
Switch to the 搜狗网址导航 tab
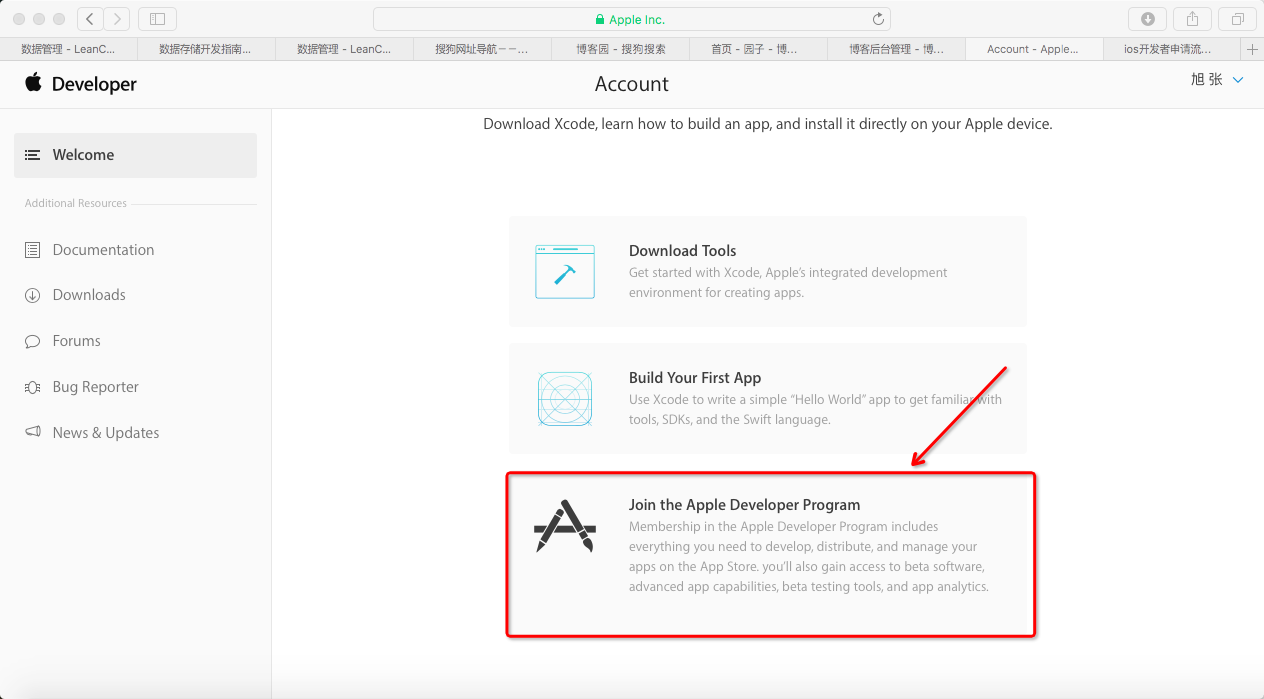tap(482, 49)
